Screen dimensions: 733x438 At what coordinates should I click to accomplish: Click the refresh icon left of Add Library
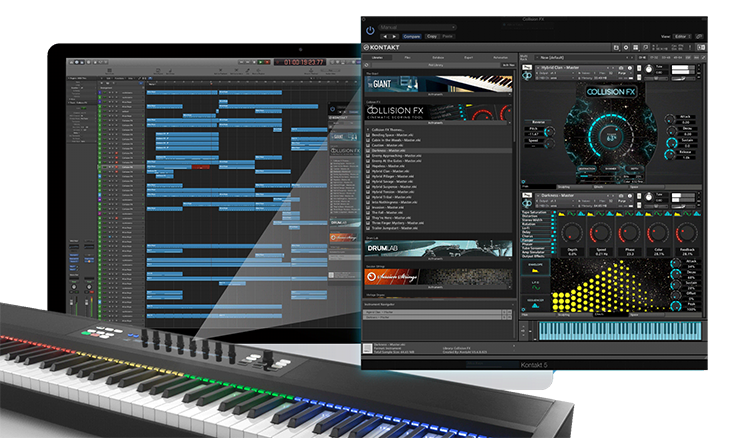point(367,65)
